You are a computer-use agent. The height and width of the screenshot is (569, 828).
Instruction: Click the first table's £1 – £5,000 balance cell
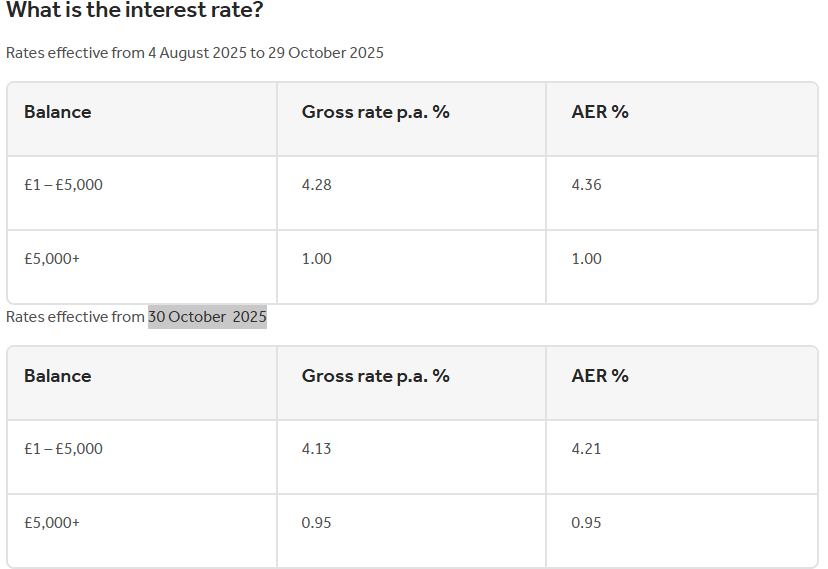pos(142,193)
